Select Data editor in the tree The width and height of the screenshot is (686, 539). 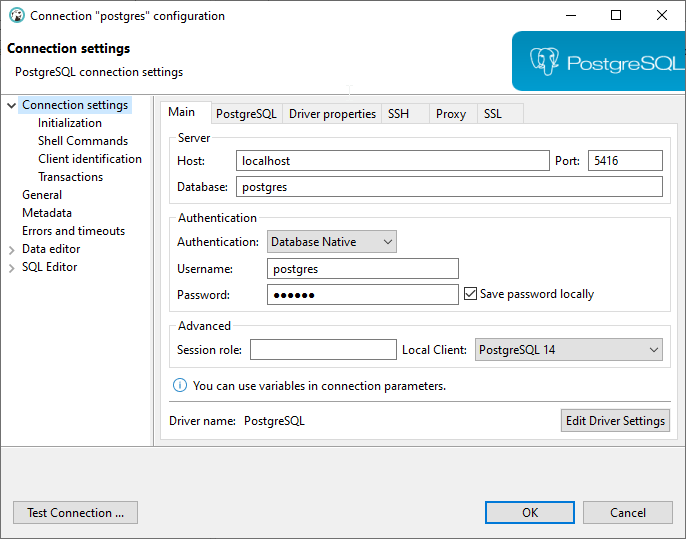[x=51, y=249]
